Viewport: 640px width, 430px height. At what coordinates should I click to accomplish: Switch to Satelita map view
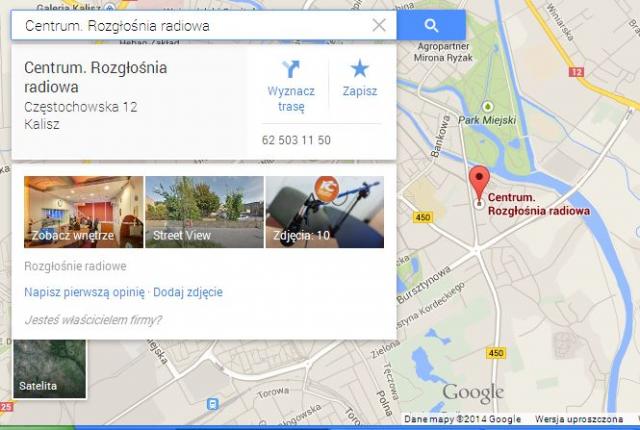[x=50, y=369]
